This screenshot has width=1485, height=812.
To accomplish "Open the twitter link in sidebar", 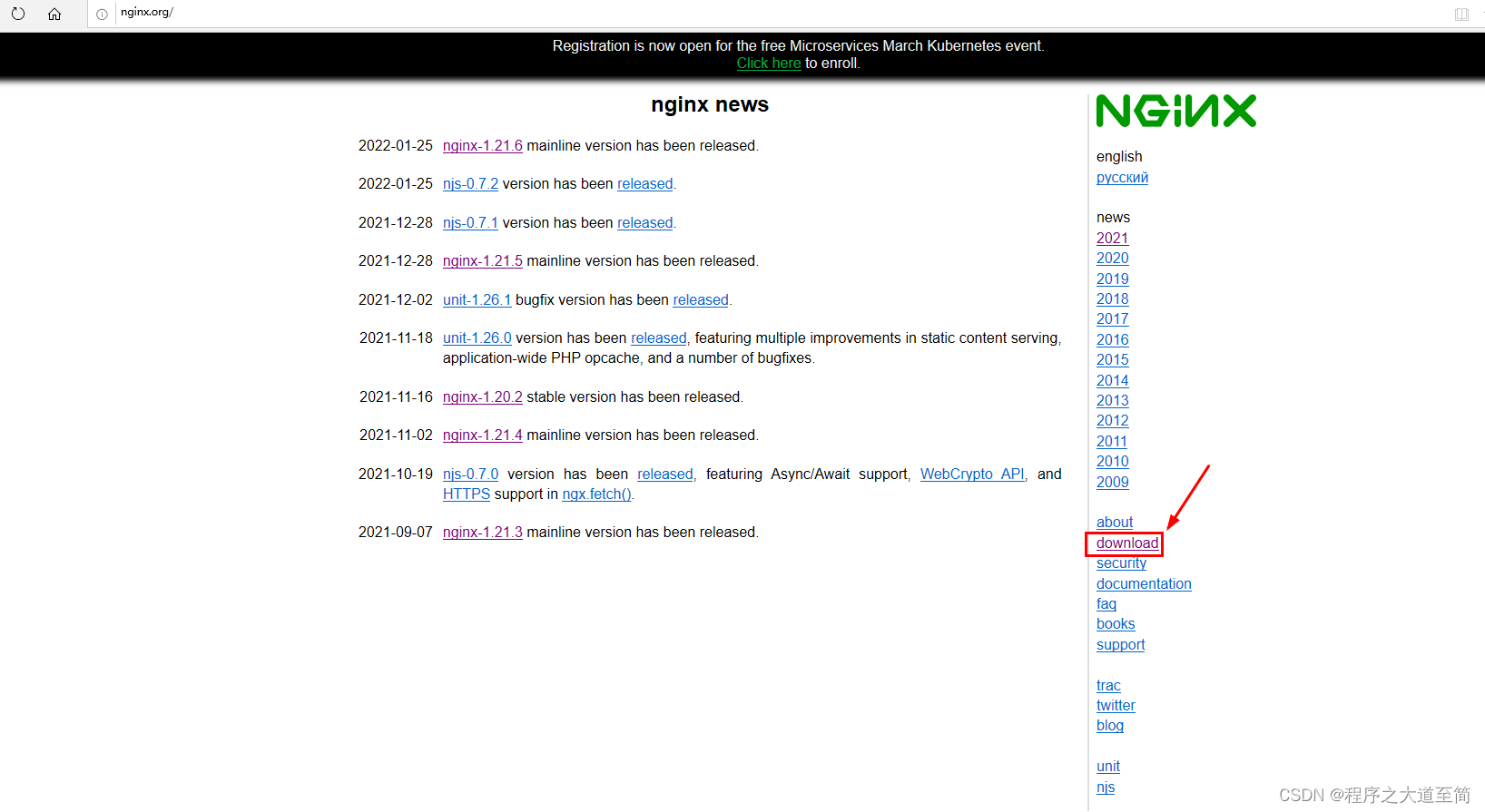I will click(1116, 706).
